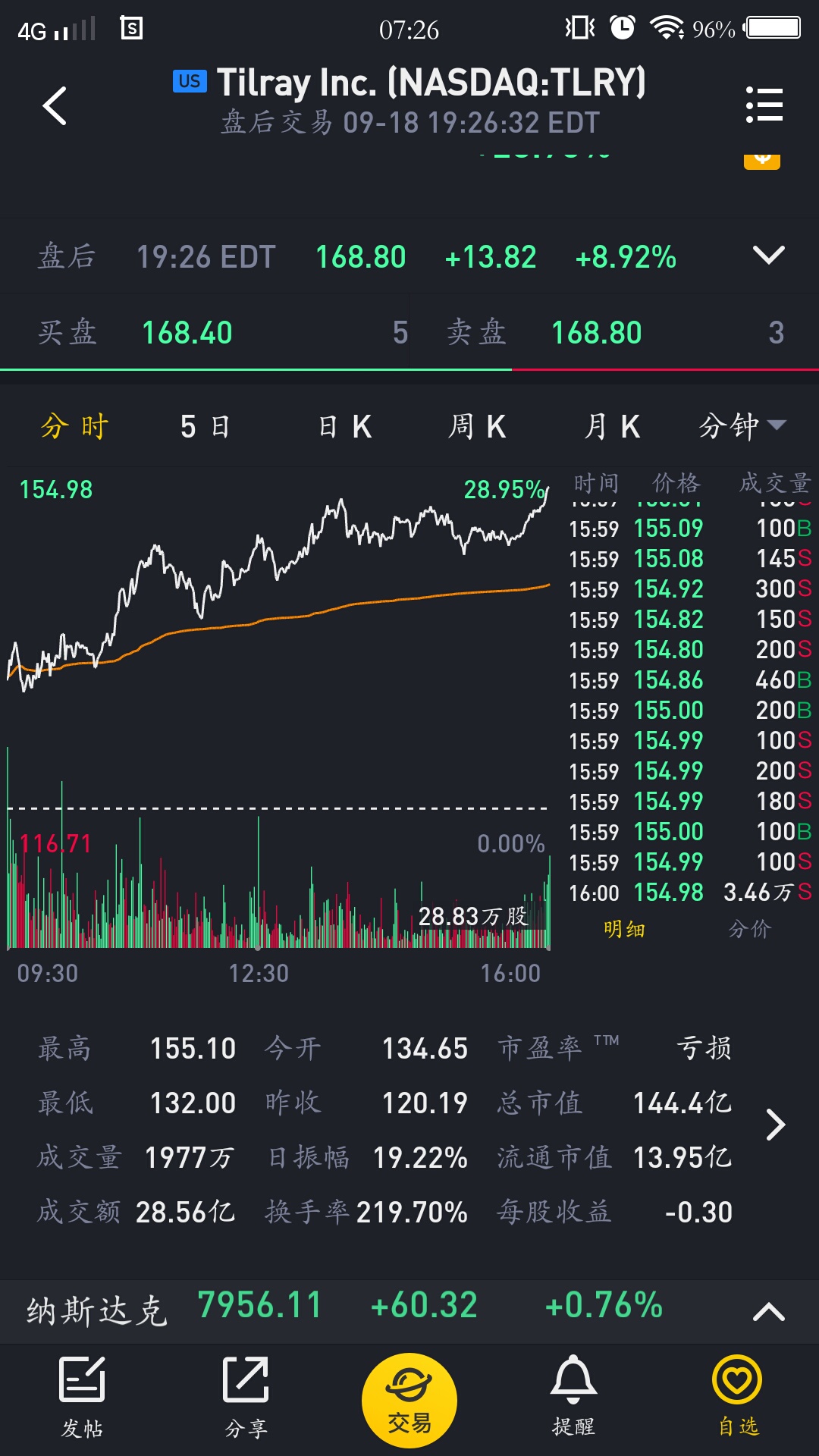Screen dimensions: 819x1456
Task: Tap the 市盈率 TTM 亏损 value
Action: click(704, 1049)
